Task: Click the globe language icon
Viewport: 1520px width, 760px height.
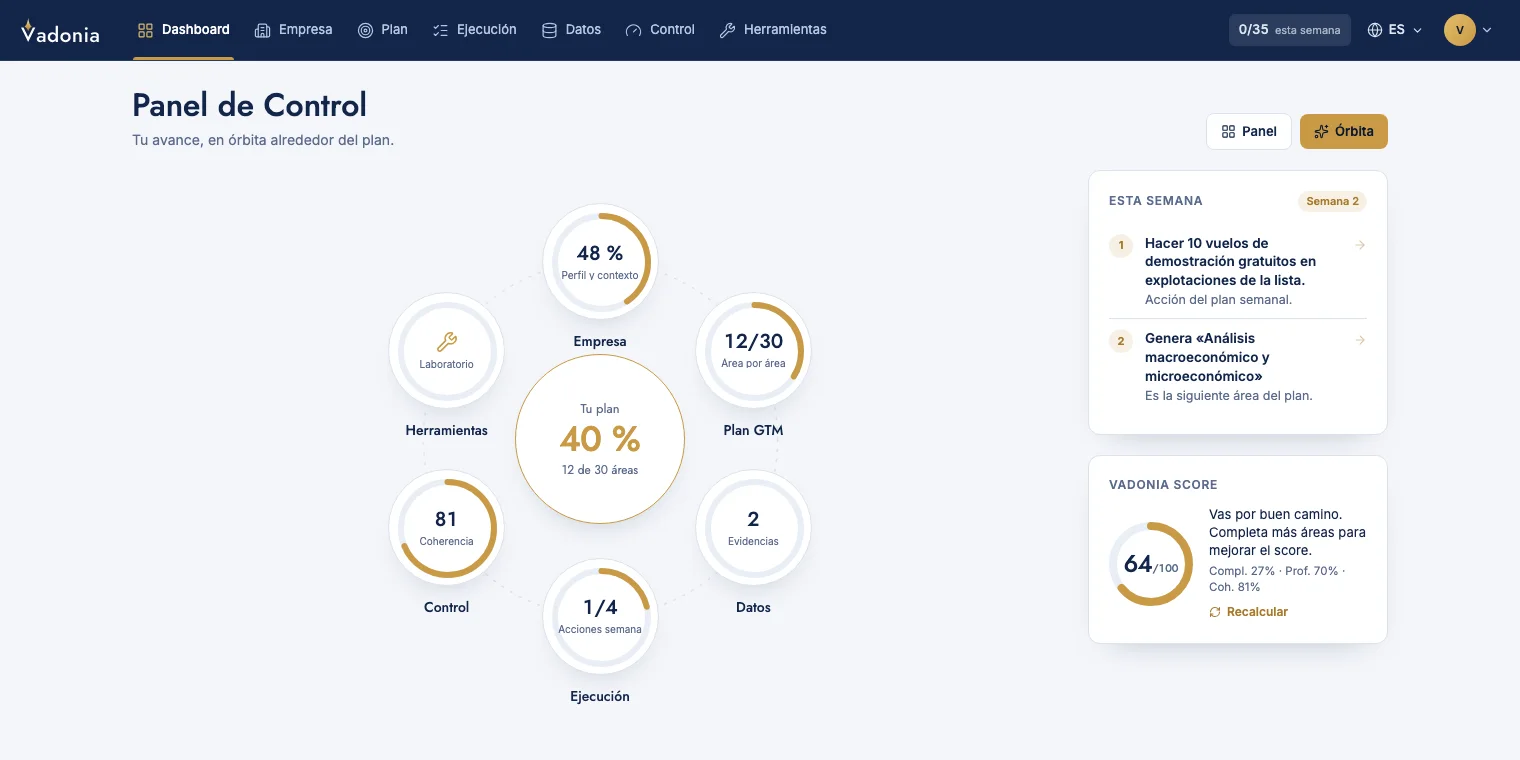Action: (1375, 30)
